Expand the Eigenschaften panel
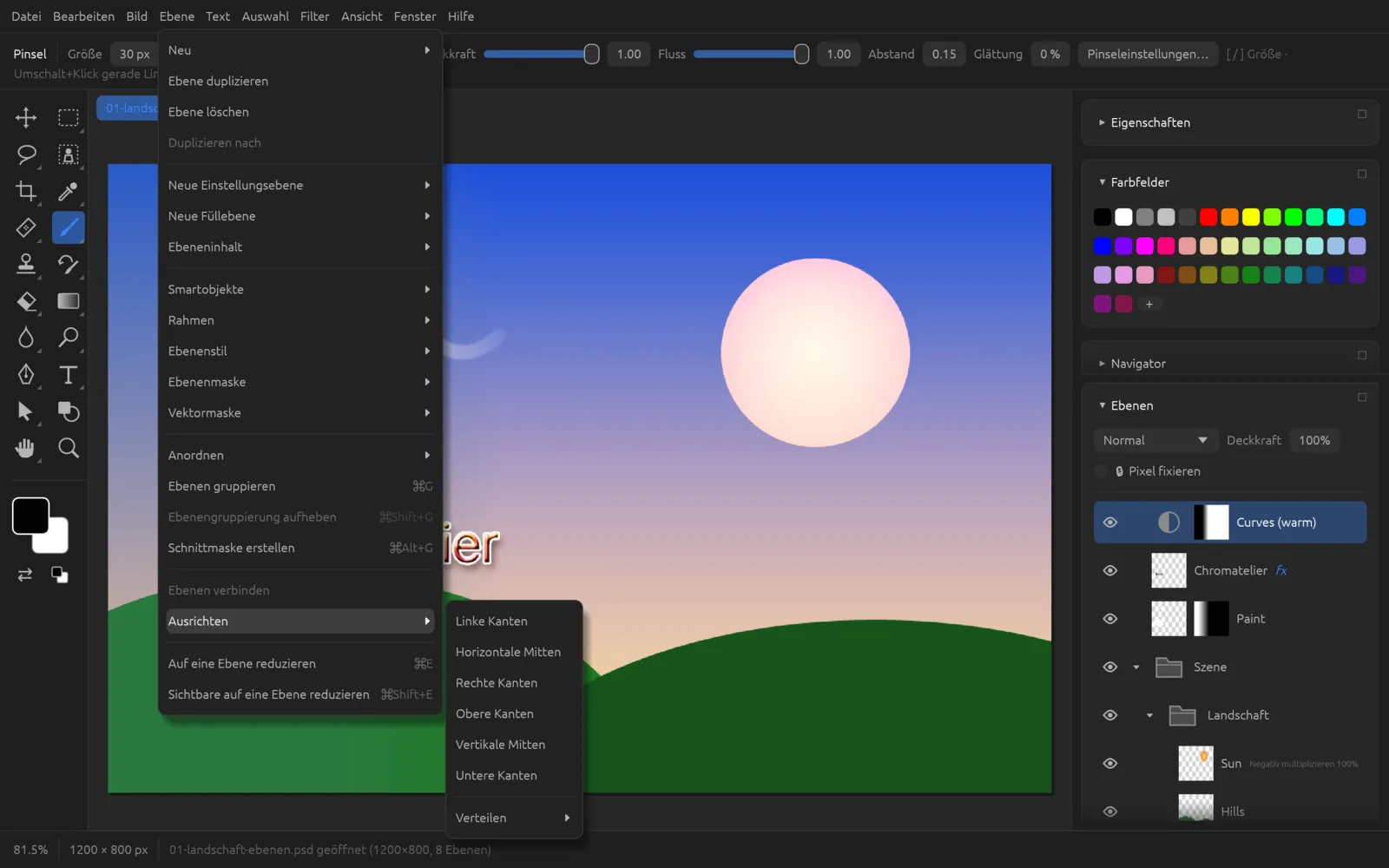The width and height of the screenshot is (1389, 868). [1102, 122]
